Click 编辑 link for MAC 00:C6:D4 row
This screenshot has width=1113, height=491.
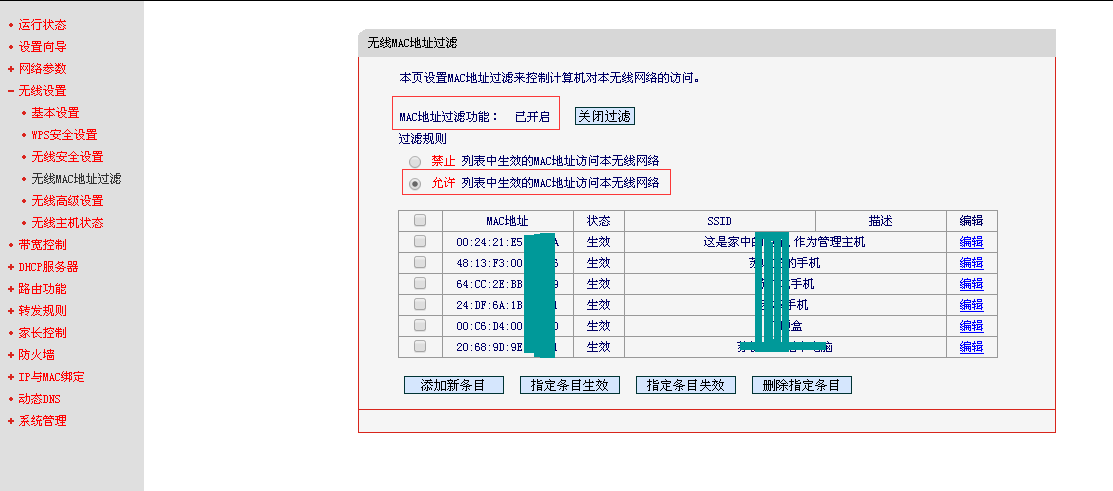point(972,326)
